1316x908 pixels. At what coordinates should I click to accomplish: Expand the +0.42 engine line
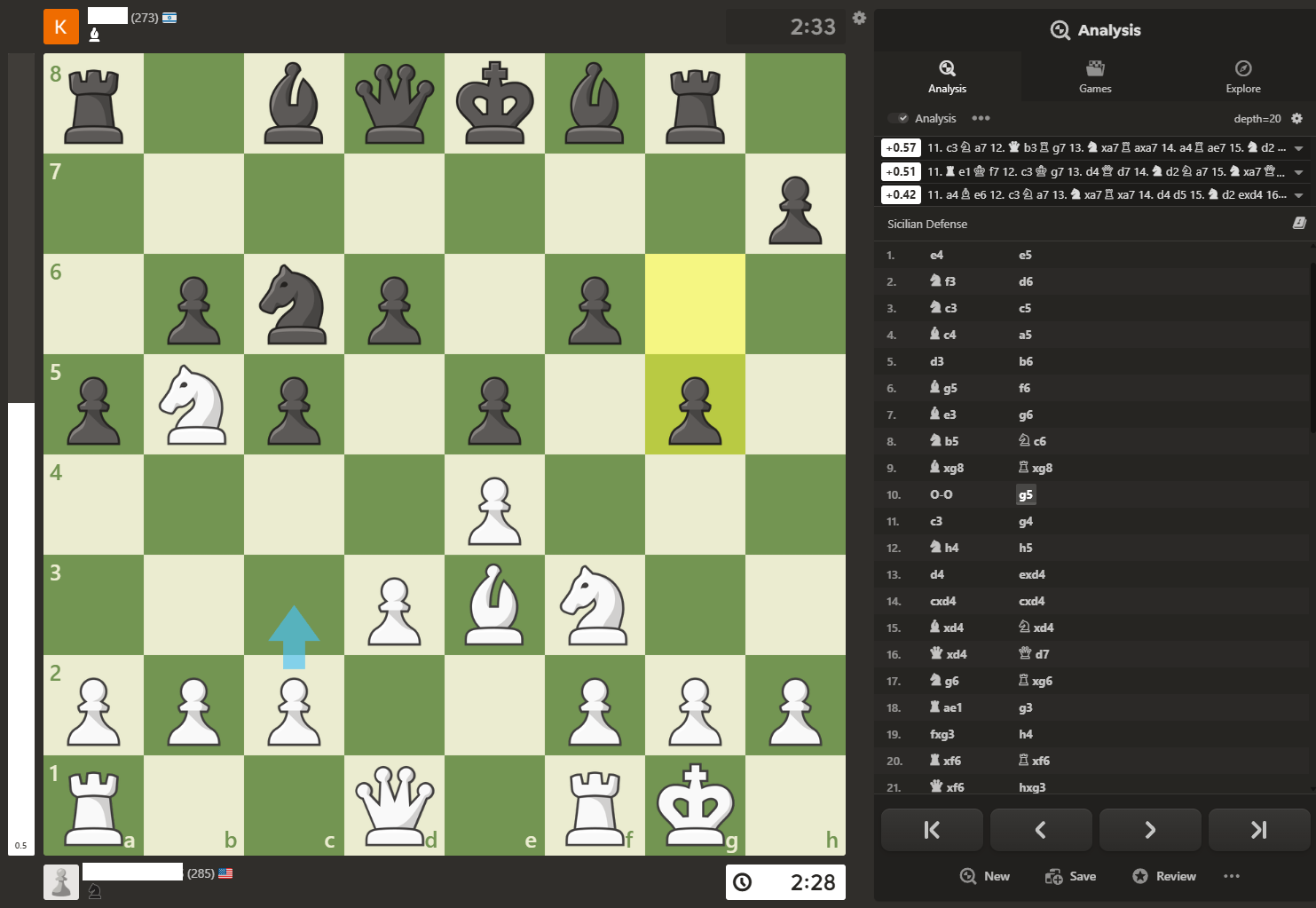1298,195
